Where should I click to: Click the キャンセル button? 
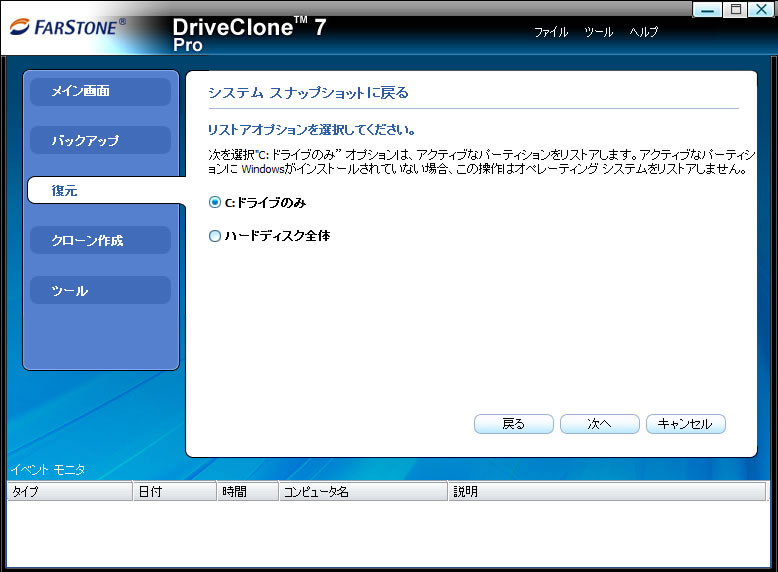686,424
